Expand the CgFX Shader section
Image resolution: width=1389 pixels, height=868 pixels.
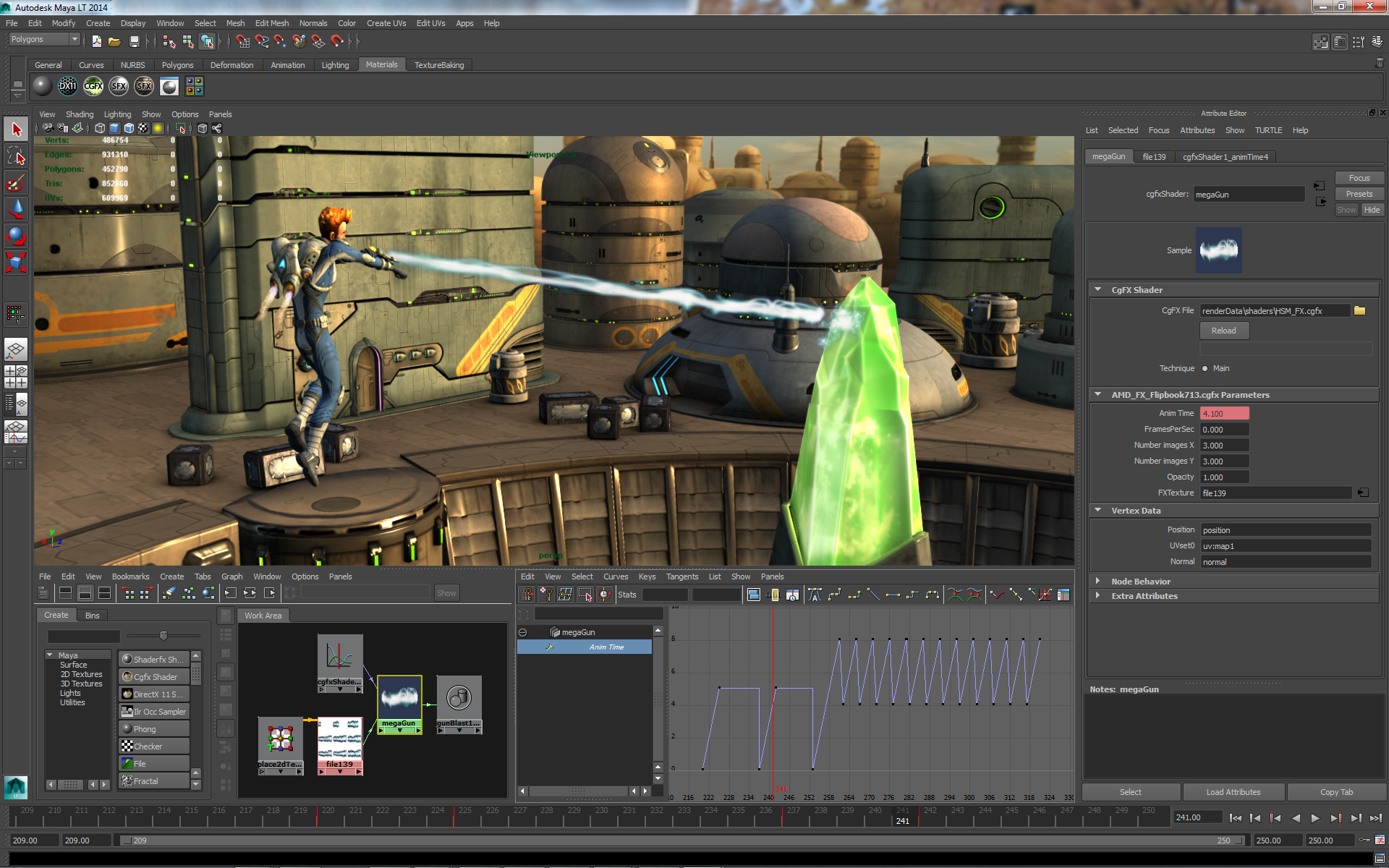pos(1097,289)
